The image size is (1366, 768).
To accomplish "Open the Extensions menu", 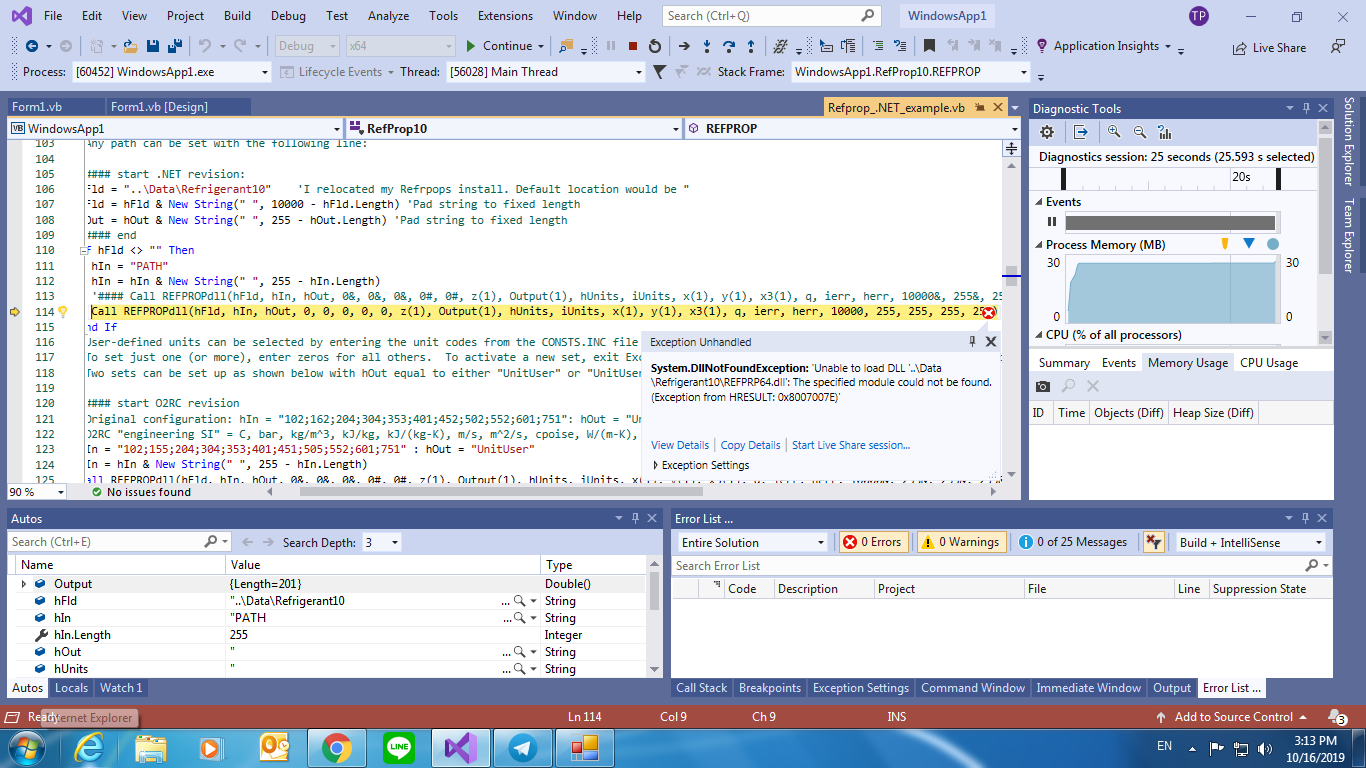I will (x=505, y=16).
